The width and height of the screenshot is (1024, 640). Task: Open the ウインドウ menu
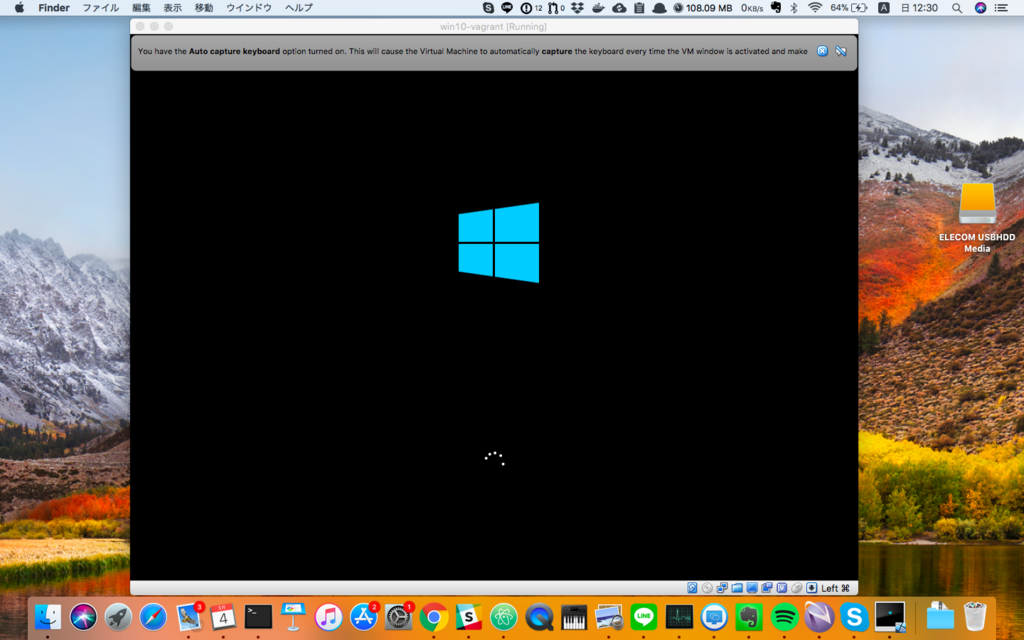click(249, 8)
